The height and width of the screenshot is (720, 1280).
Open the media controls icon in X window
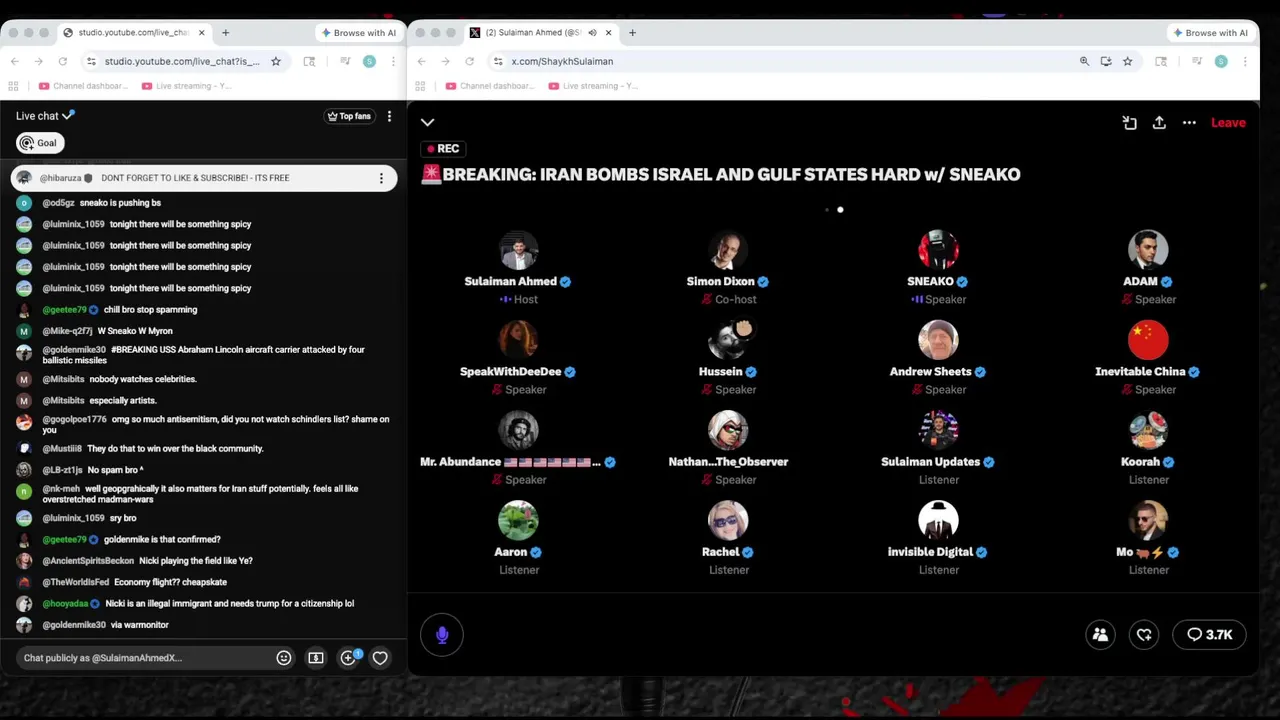coord(1197,61)
